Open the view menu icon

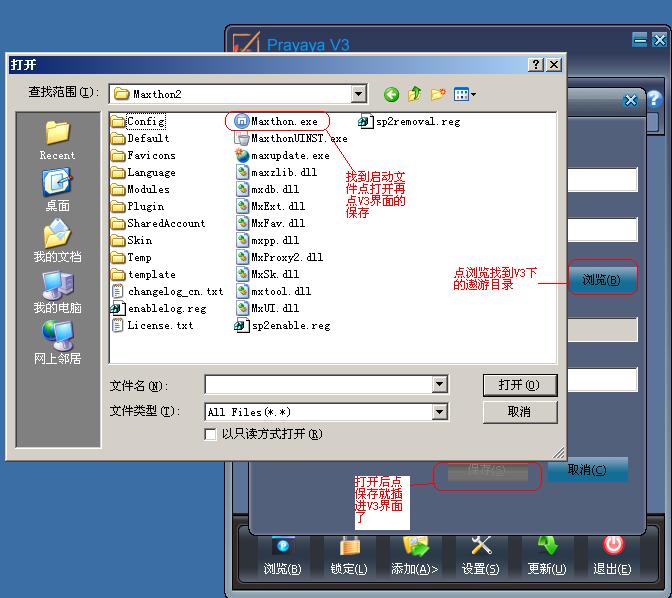[x=465, y=94]
